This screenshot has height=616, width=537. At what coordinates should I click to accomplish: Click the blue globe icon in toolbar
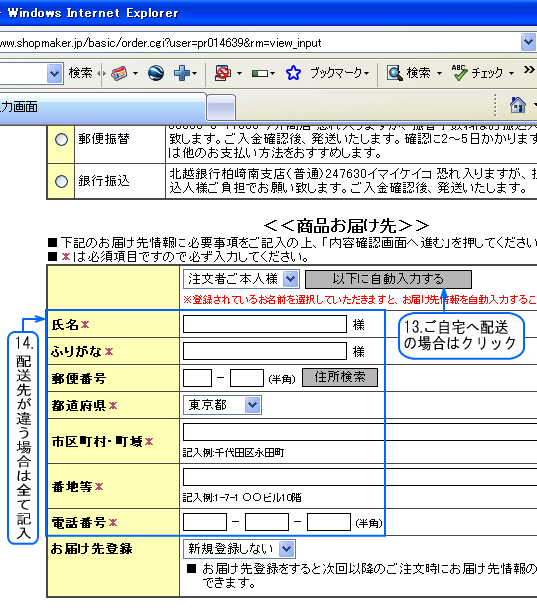coord(156,73)
